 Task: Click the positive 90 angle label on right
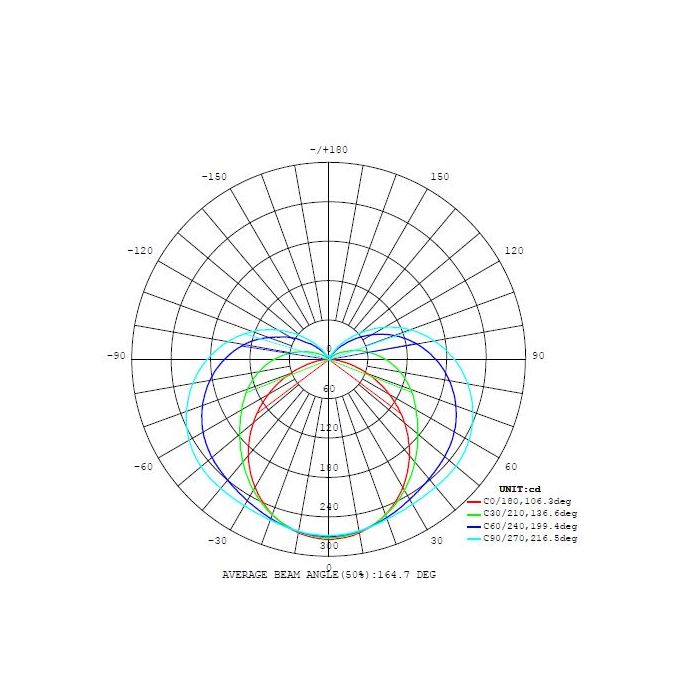click(x=538, y=356)
